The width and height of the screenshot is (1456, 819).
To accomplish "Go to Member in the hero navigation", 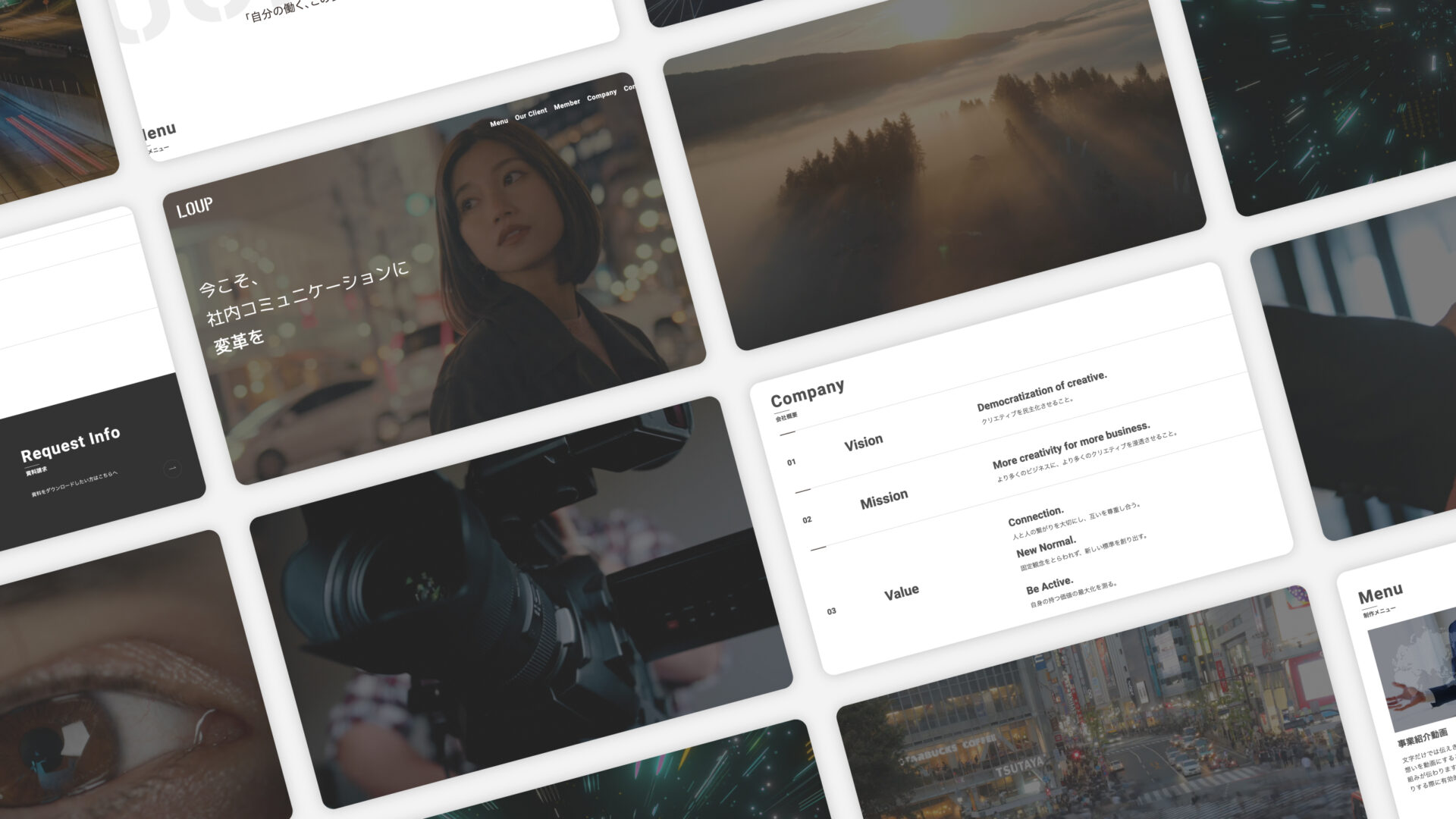I will click(x=566, y=104).
